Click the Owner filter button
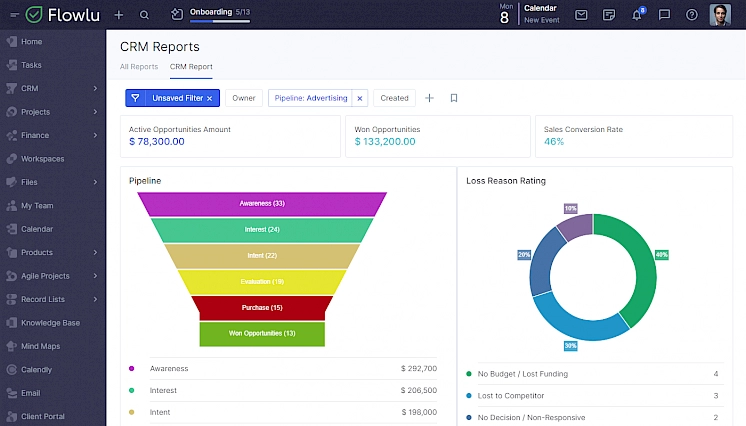Screen dimensions: 746x426 pyautogui.click(x=244, y=98)
